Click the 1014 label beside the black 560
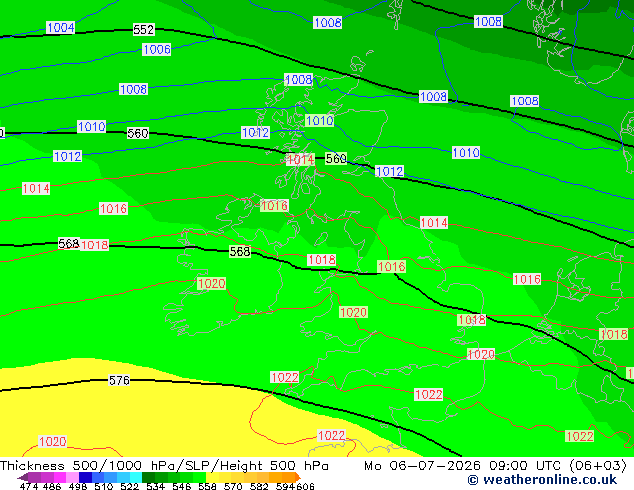The image size is (634, 490). tap(300, 160)
